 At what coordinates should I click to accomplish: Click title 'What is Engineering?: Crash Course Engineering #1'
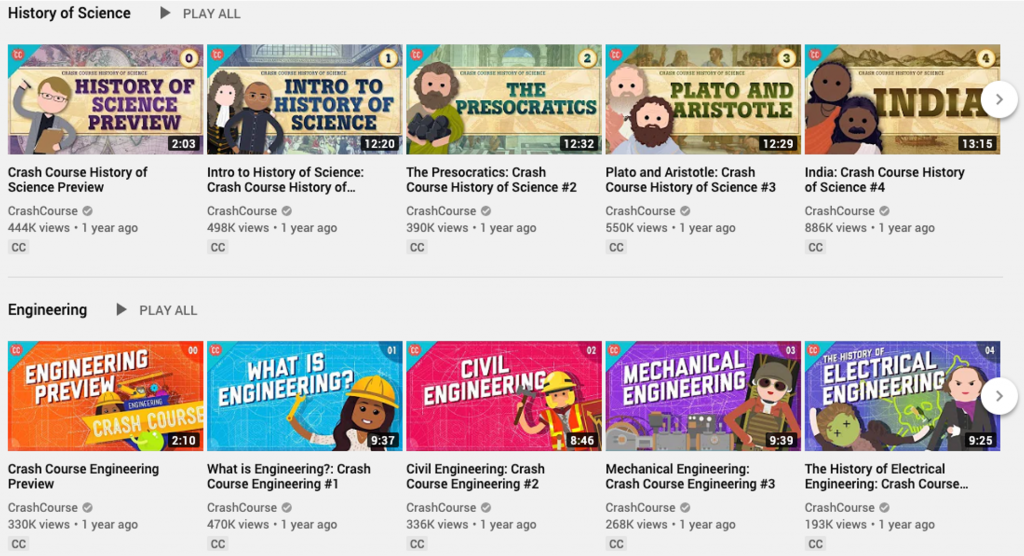point(289,476)
